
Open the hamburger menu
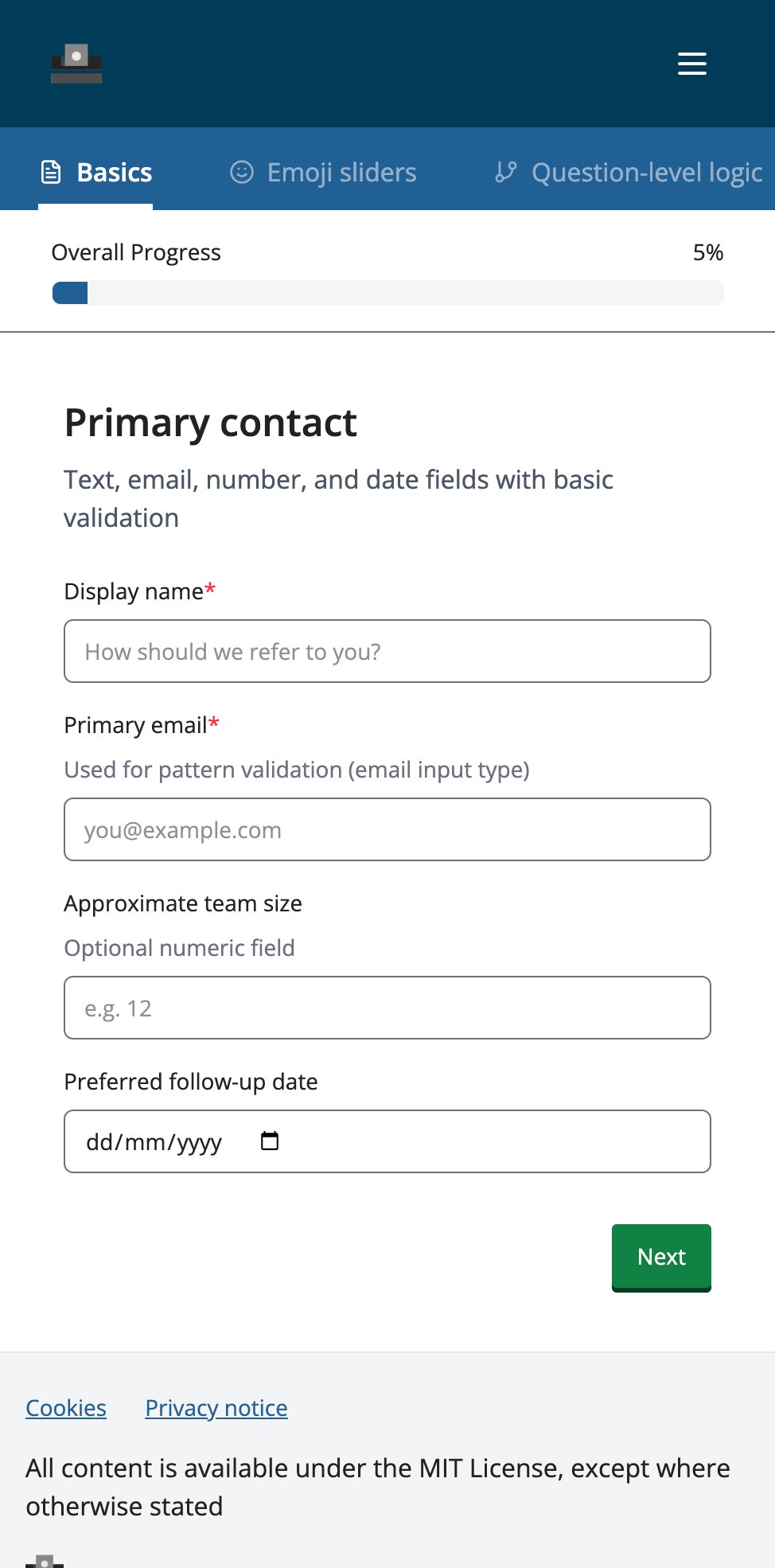691,64
